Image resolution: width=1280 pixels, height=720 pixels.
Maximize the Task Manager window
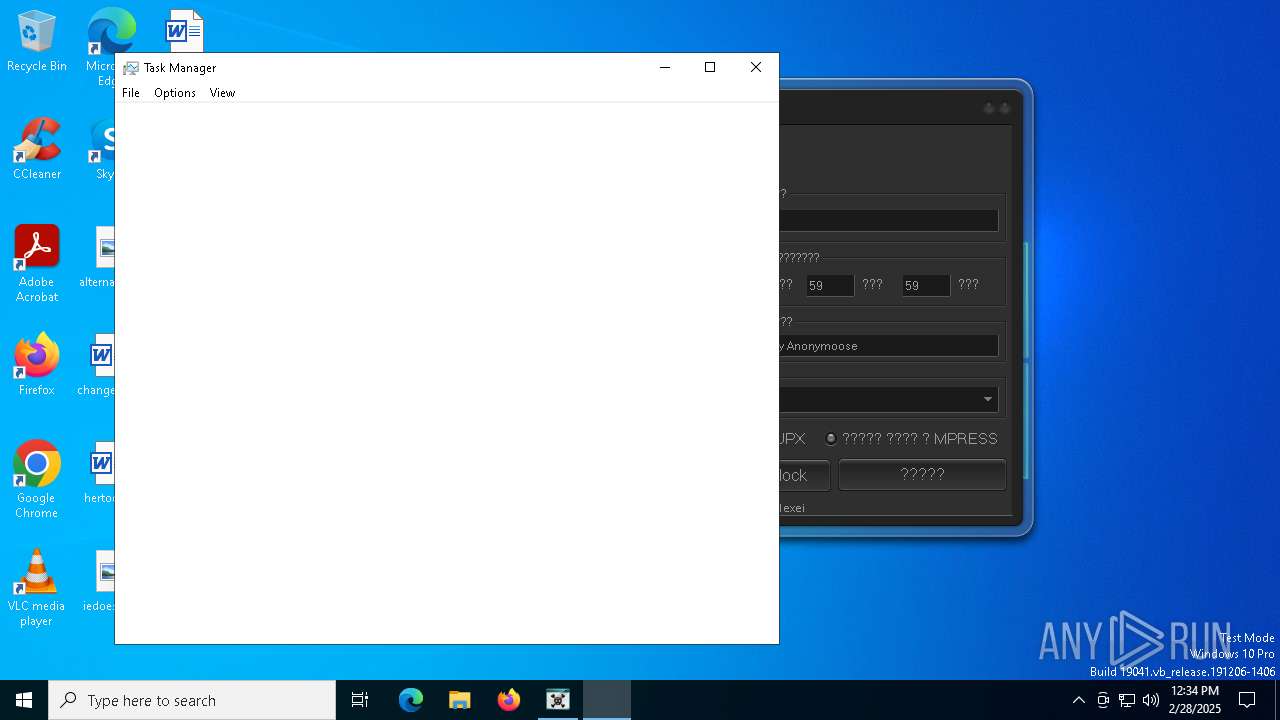710,67
